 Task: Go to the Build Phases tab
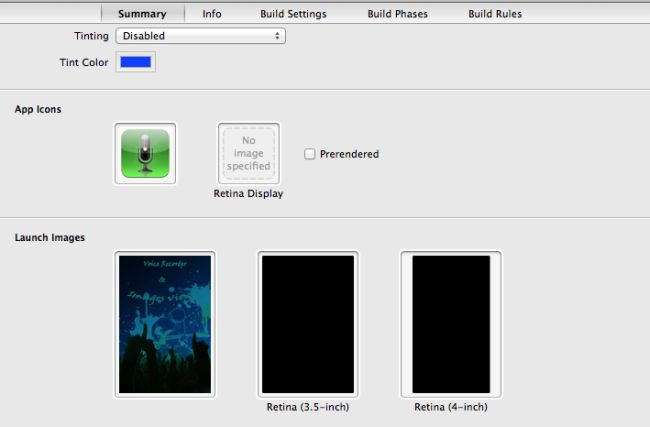coord(397,14)
